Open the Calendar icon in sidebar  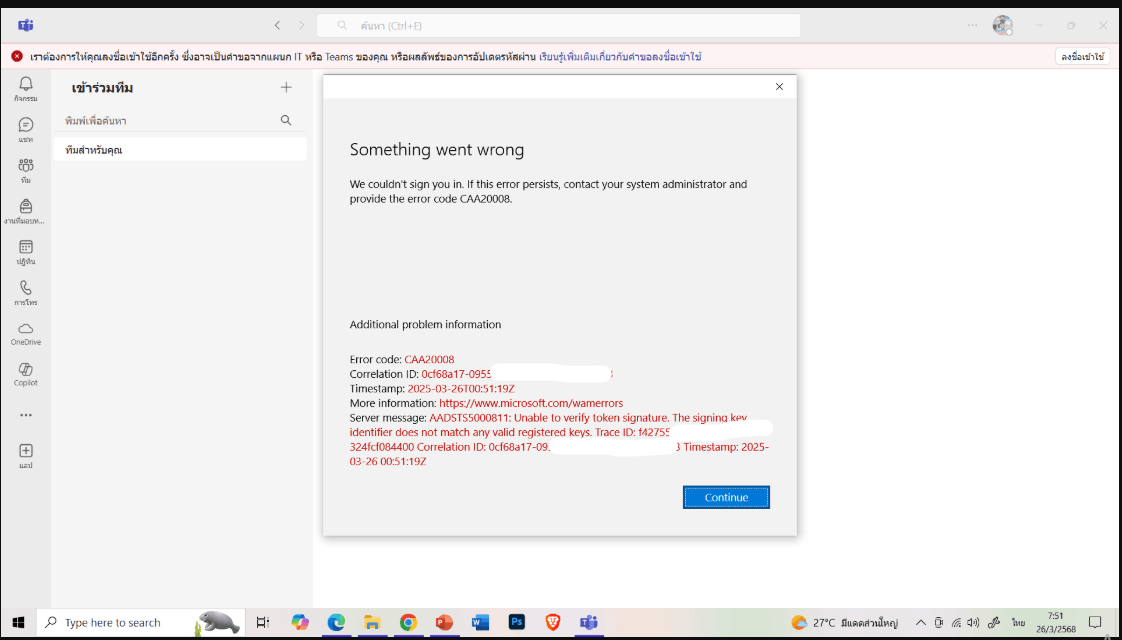[26, 252]
